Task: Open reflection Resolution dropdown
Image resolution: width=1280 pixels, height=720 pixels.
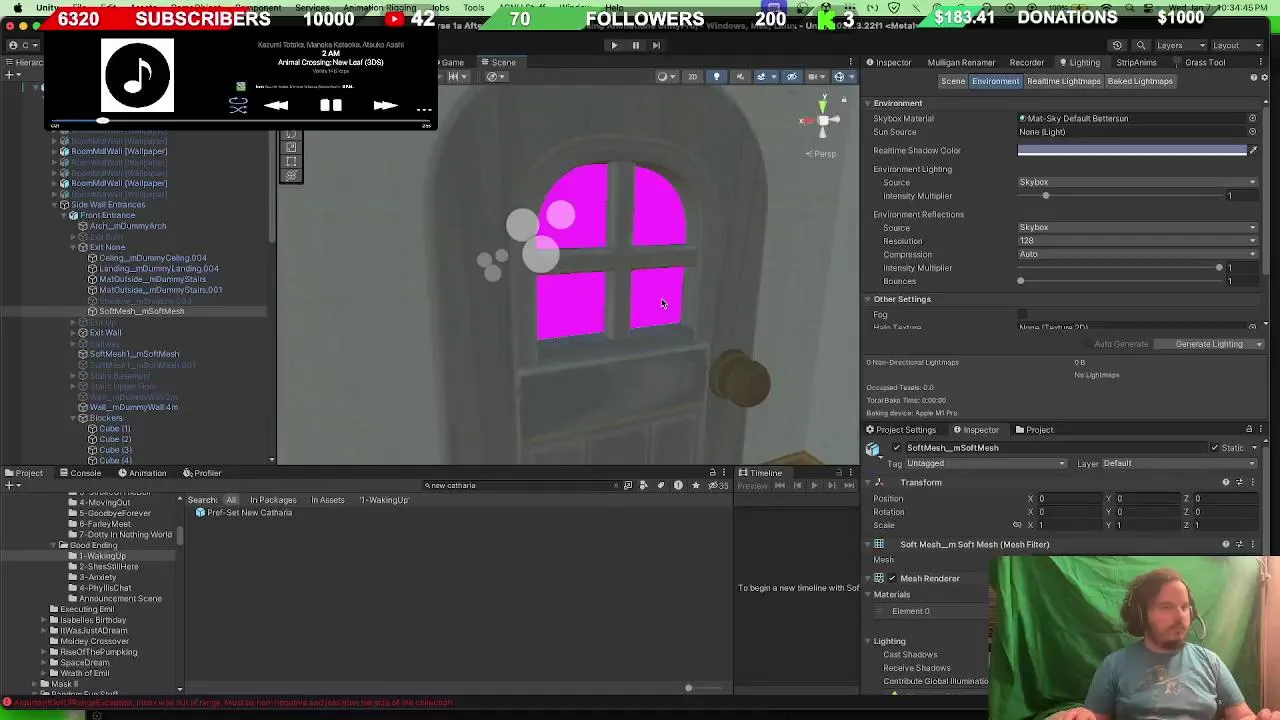Action: click(x=1137, y=241)
